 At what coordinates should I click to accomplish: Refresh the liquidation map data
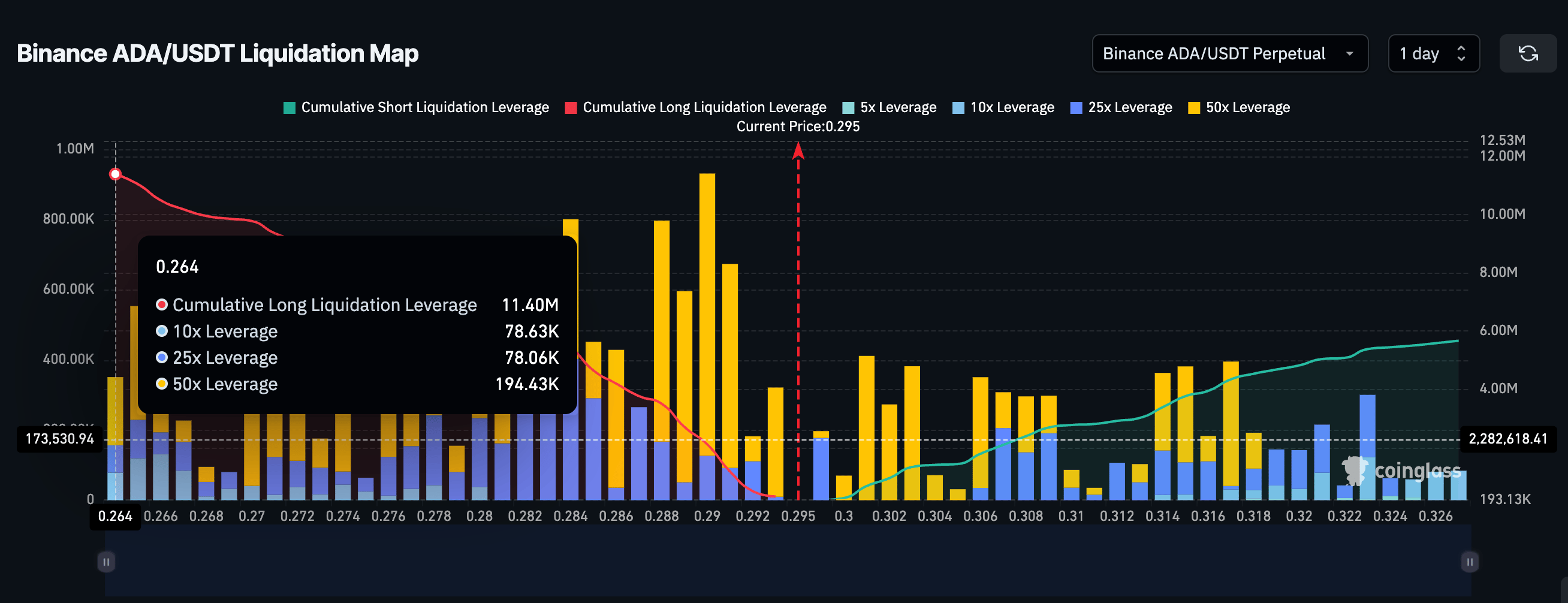pos(1528,53)
